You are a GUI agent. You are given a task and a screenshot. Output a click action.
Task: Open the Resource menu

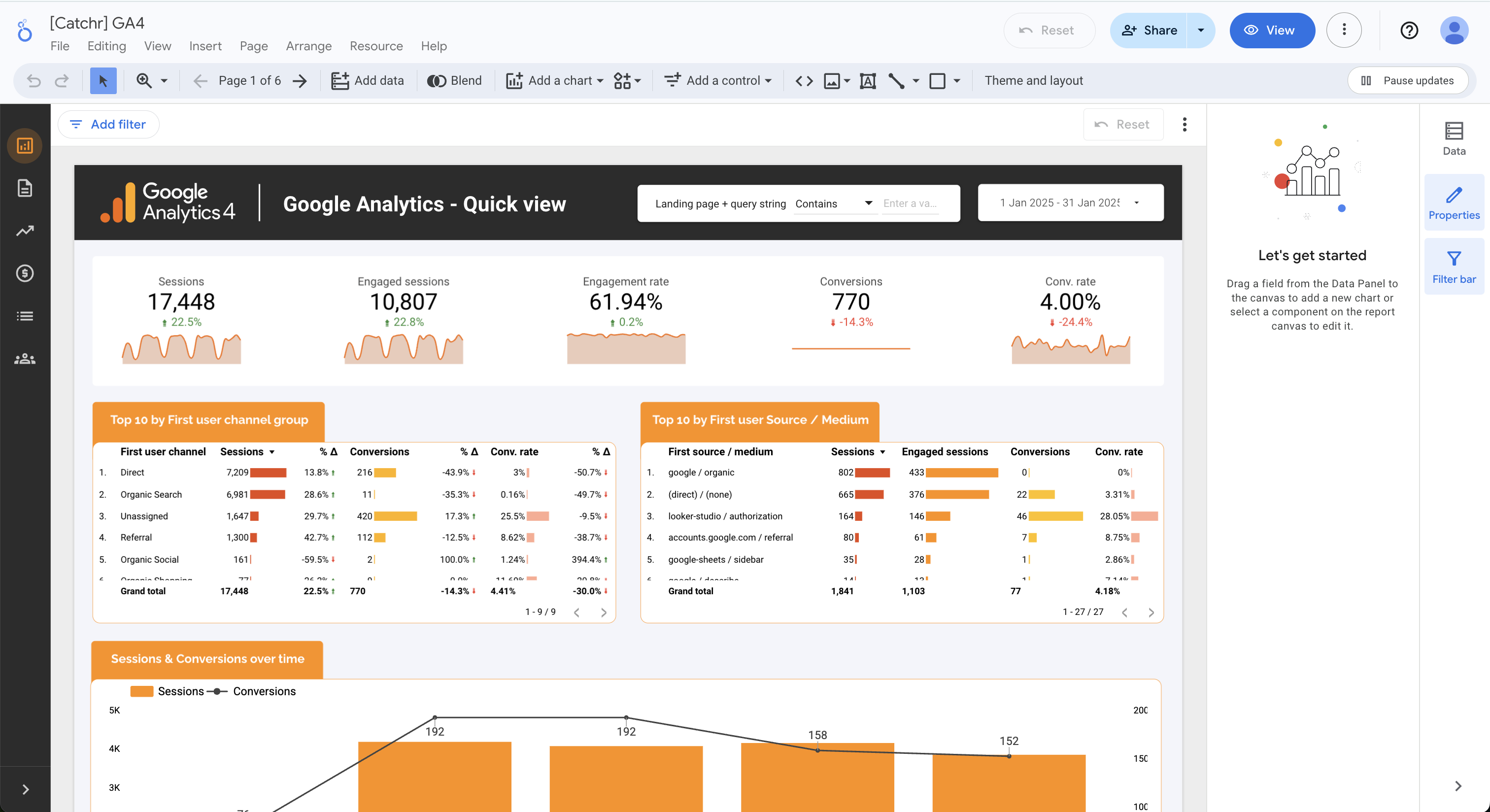(376, 46)
